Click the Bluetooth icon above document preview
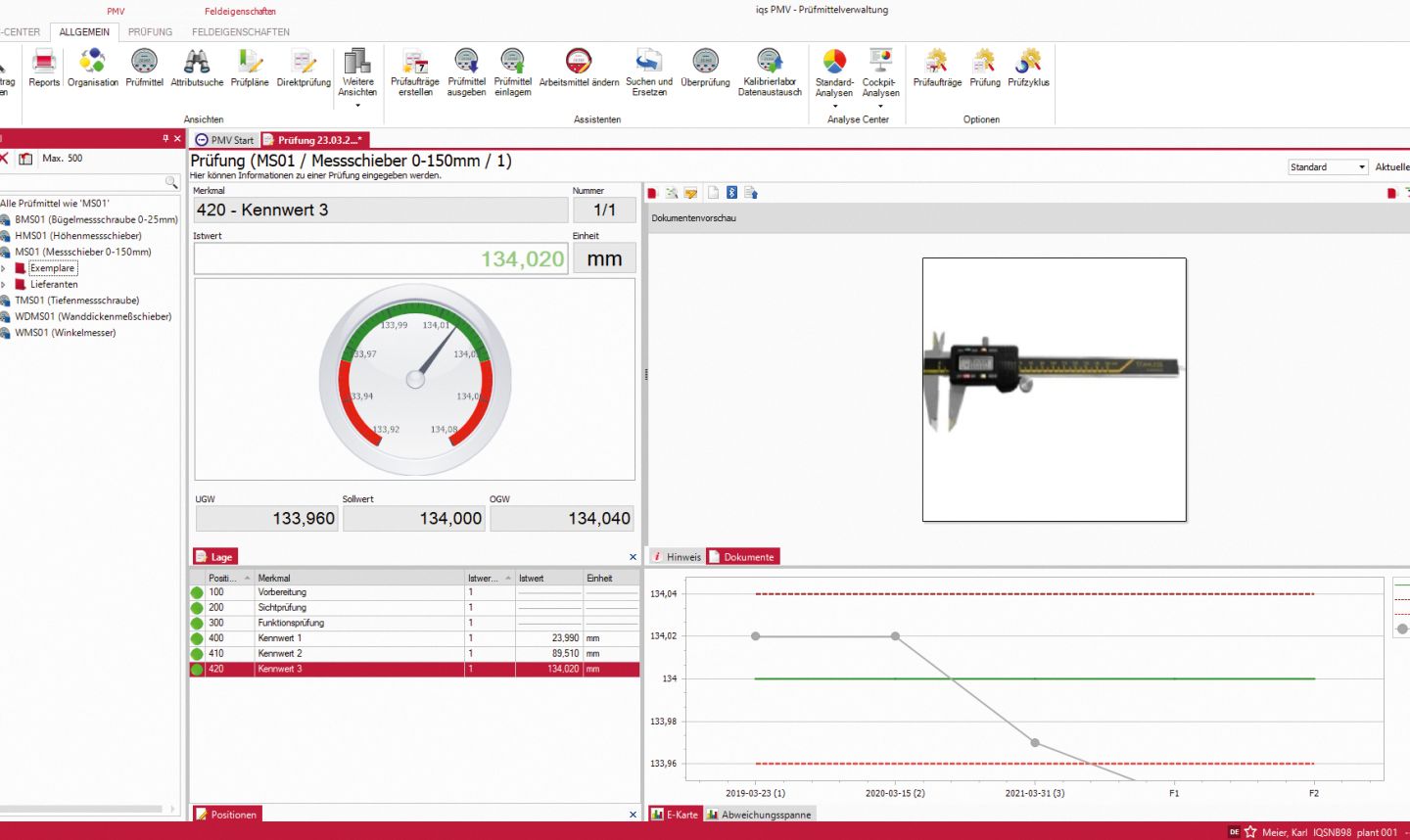Screen dimensions: 1410x840 [x=731, y=193]
